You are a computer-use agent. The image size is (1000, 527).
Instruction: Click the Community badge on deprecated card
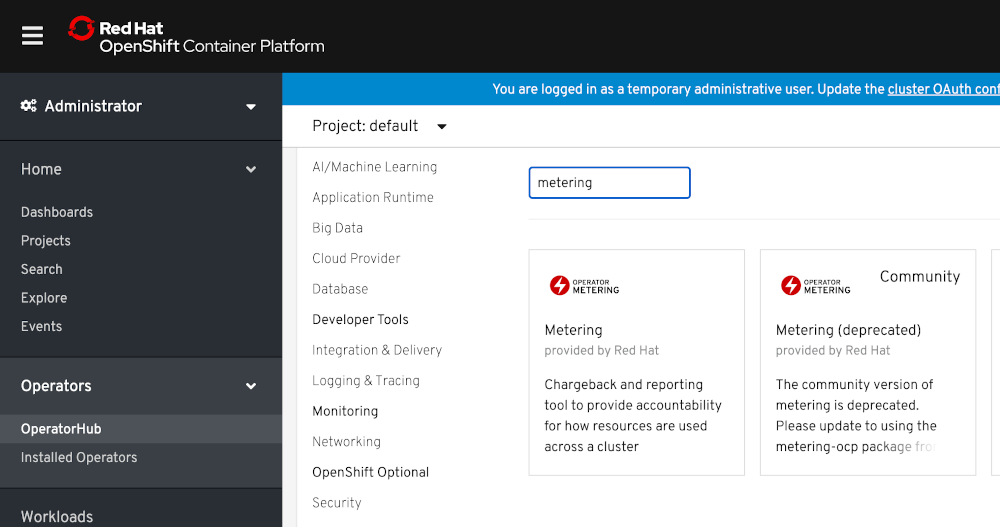(x=920, y=276)
